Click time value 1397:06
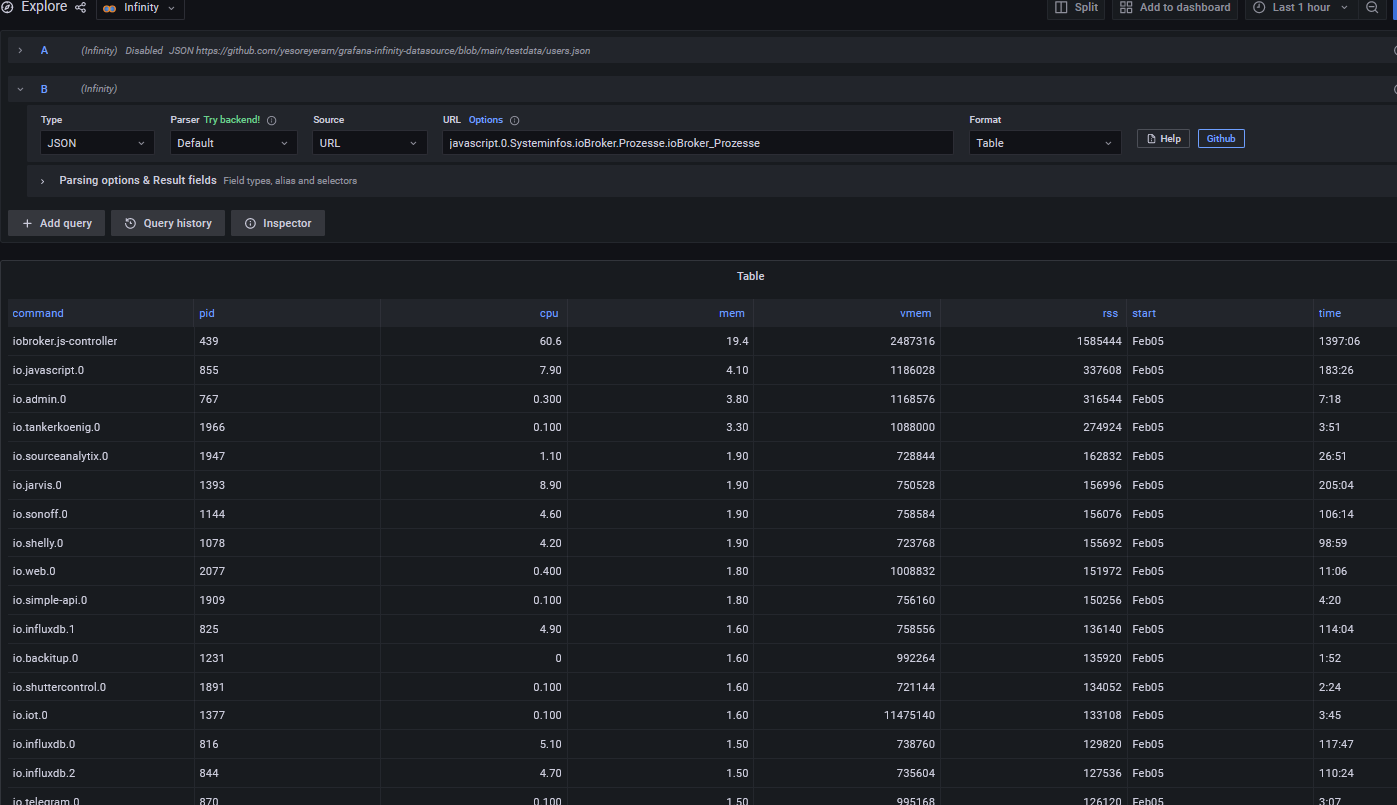1397x805 pixels. [x=1340, y=341]
